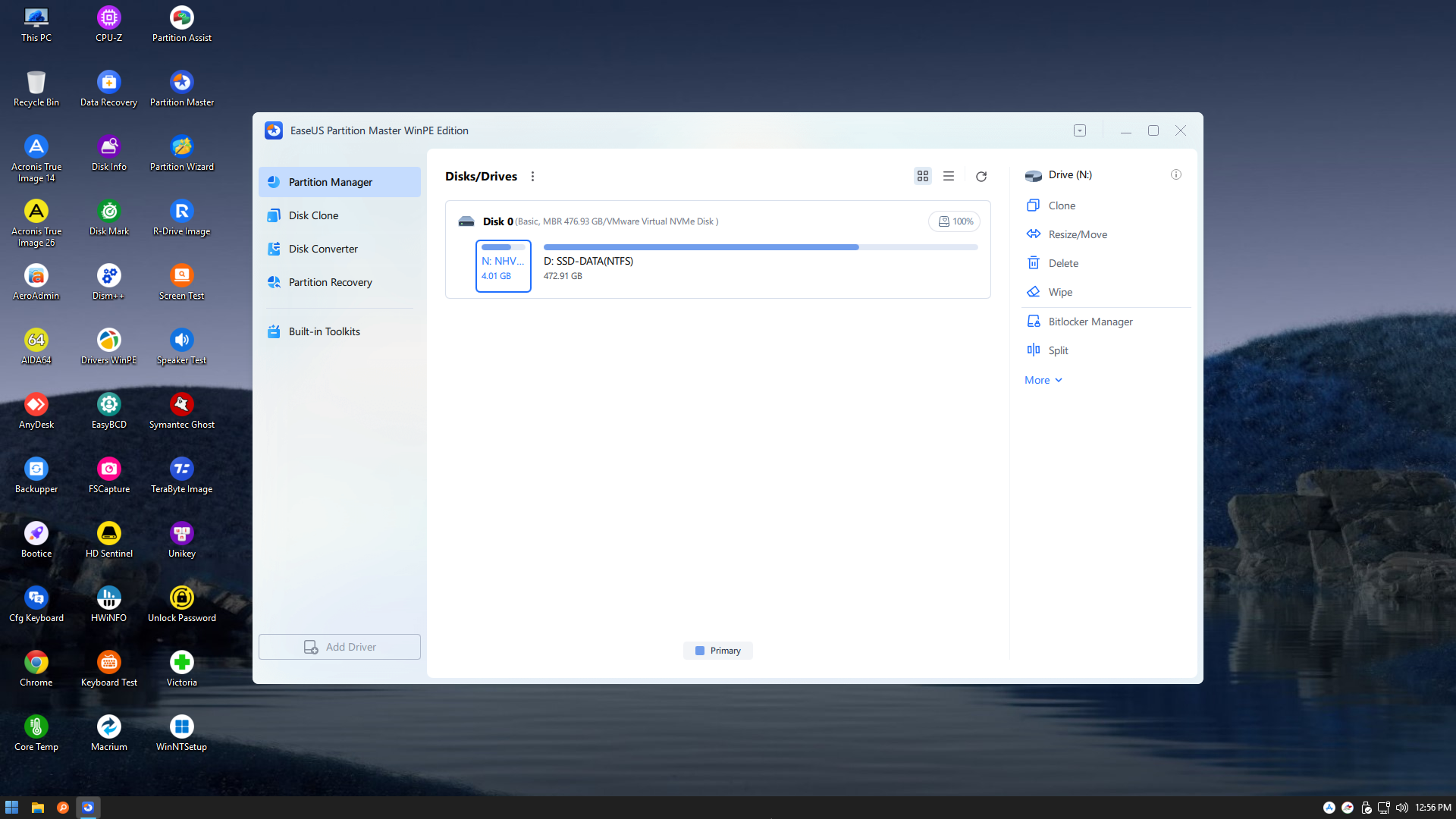Open the title bar dropdown menu
The image size is (1456, 819).
click(1080, 130)
